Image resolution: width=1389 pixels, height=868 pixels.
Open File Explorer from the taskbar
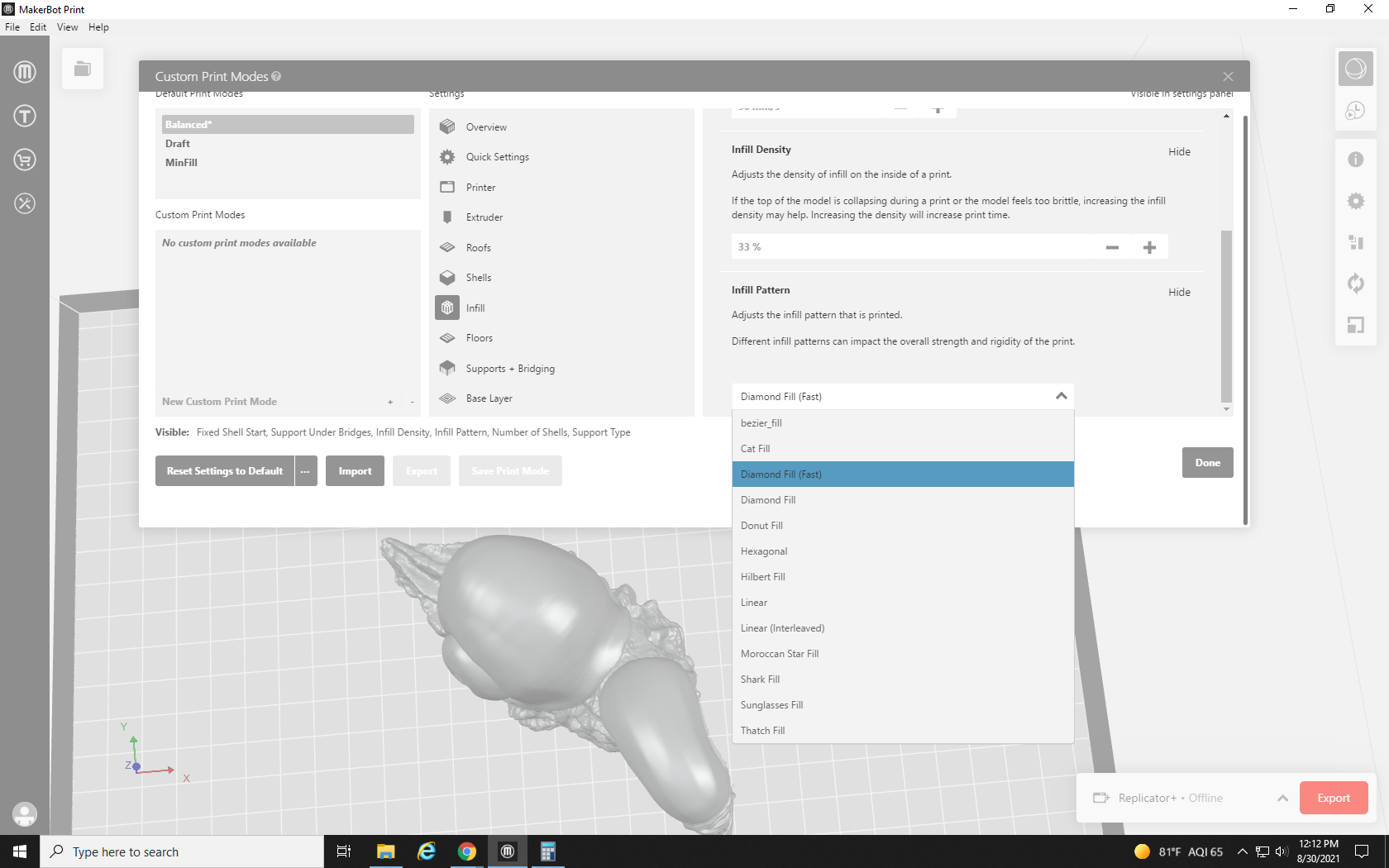(386, 851)
